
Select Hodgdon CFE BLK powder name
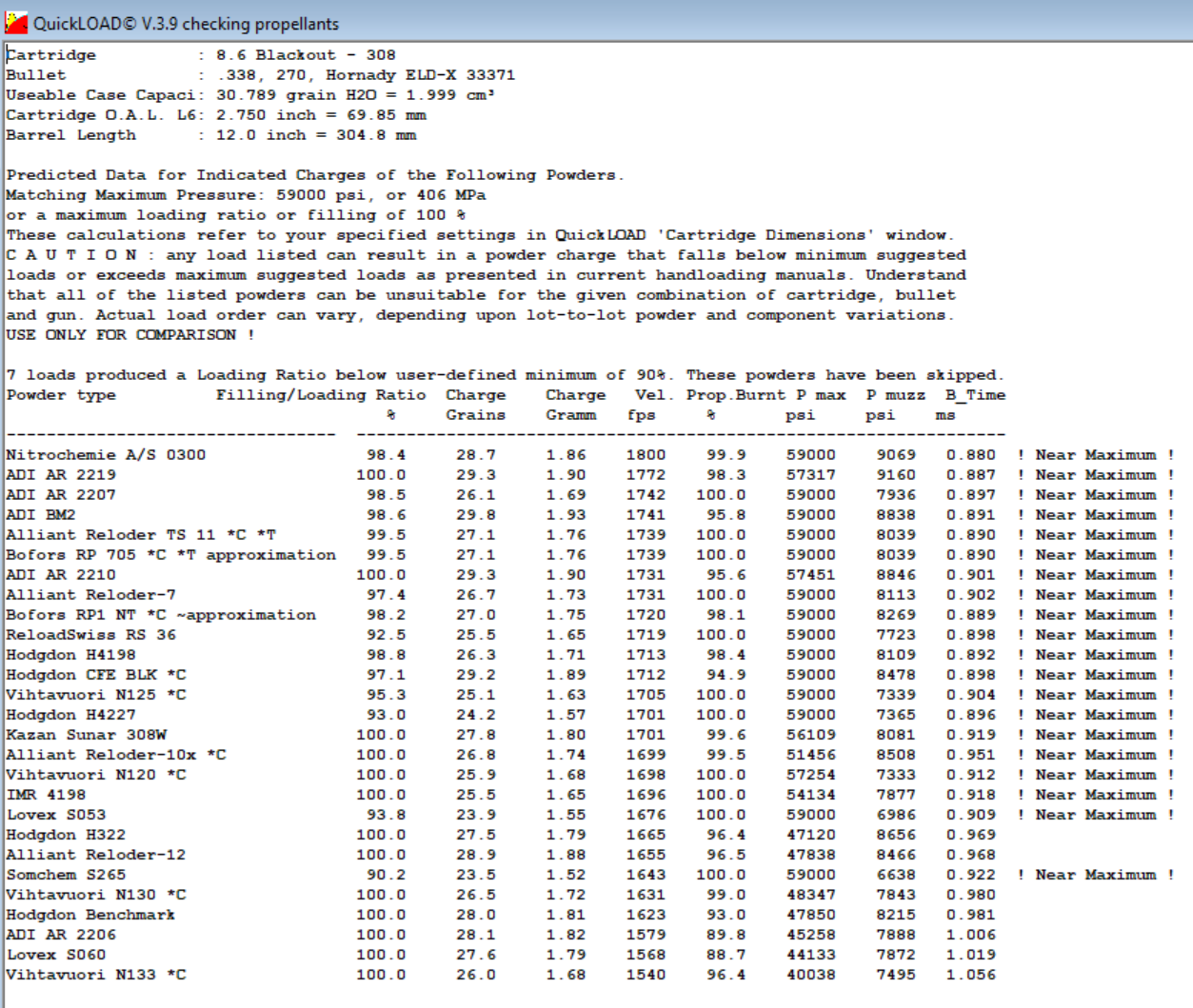coord(96,675)
